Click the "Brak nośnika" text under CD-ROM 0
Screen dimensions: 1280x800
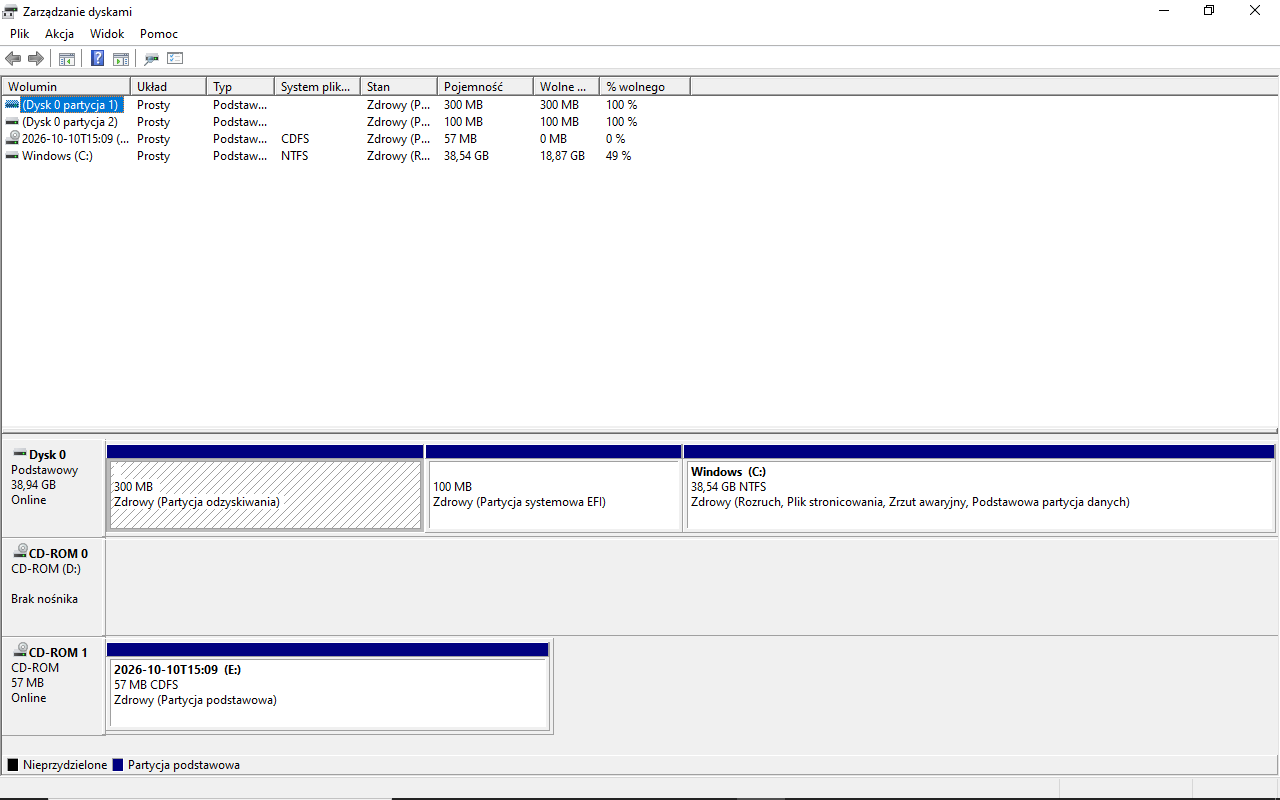coord(44,599)
